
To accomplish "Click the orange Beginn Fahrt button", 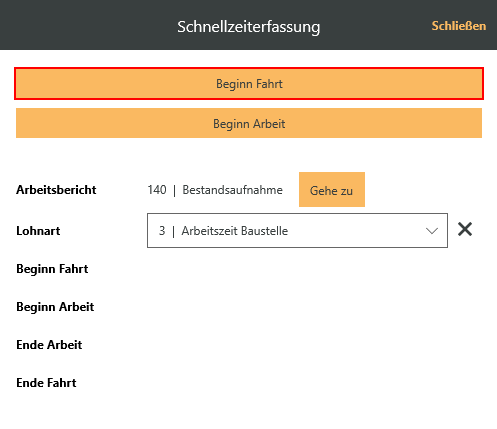I will click(x=249, y=84).
